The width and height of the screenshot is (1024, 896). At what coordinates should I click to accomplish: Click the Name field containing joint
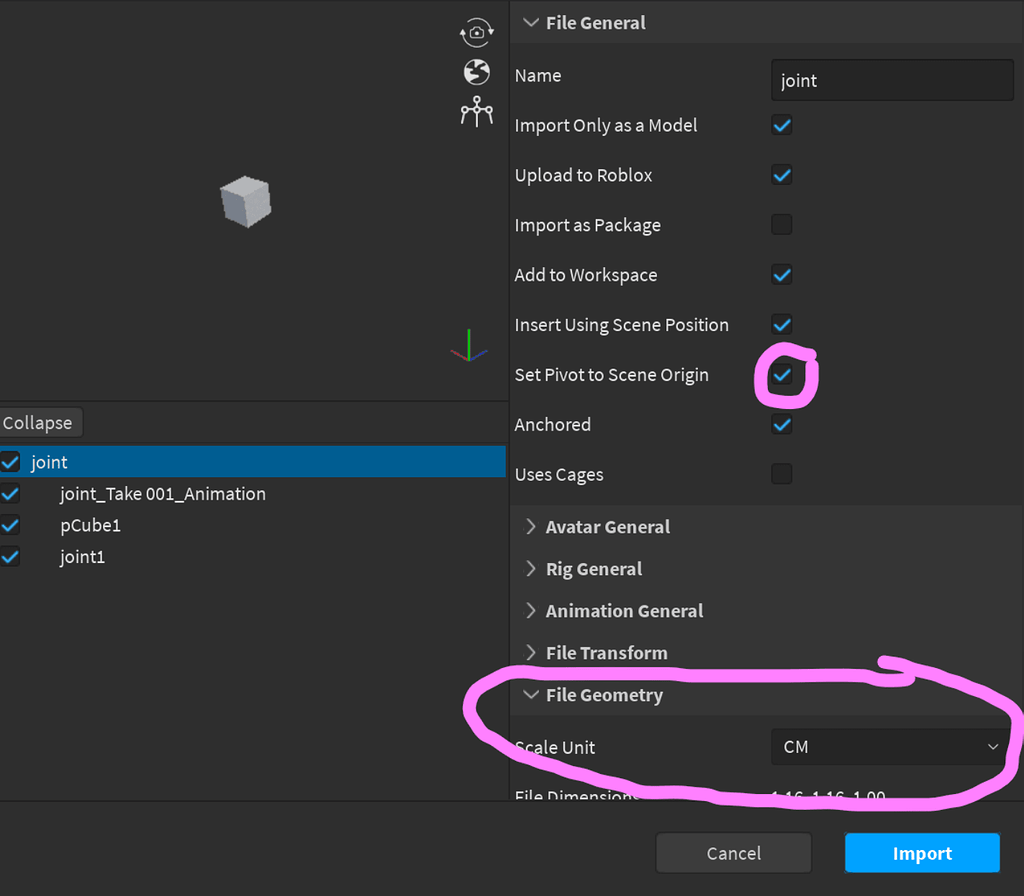(890, 80)
